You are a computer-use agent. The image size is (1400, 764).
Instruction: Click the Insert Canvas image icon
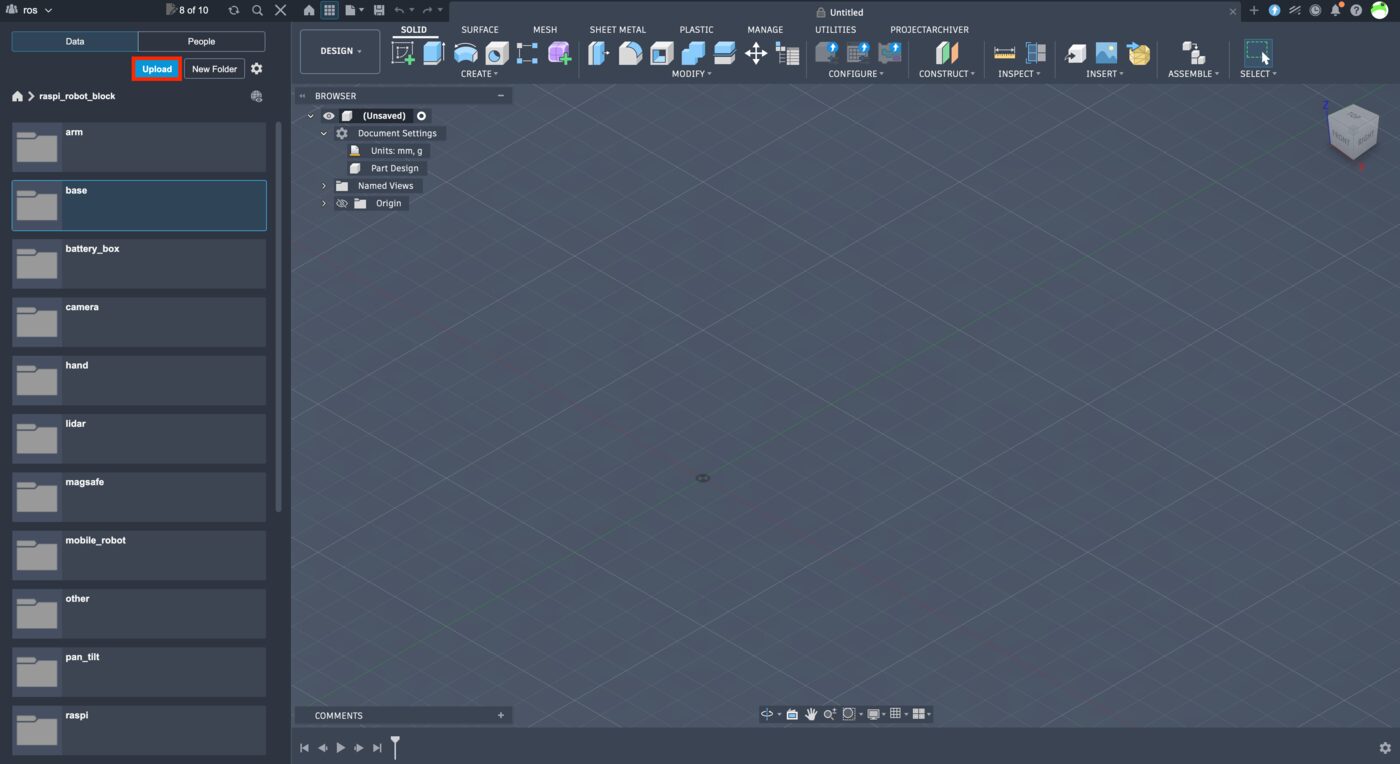(1106, 53)
